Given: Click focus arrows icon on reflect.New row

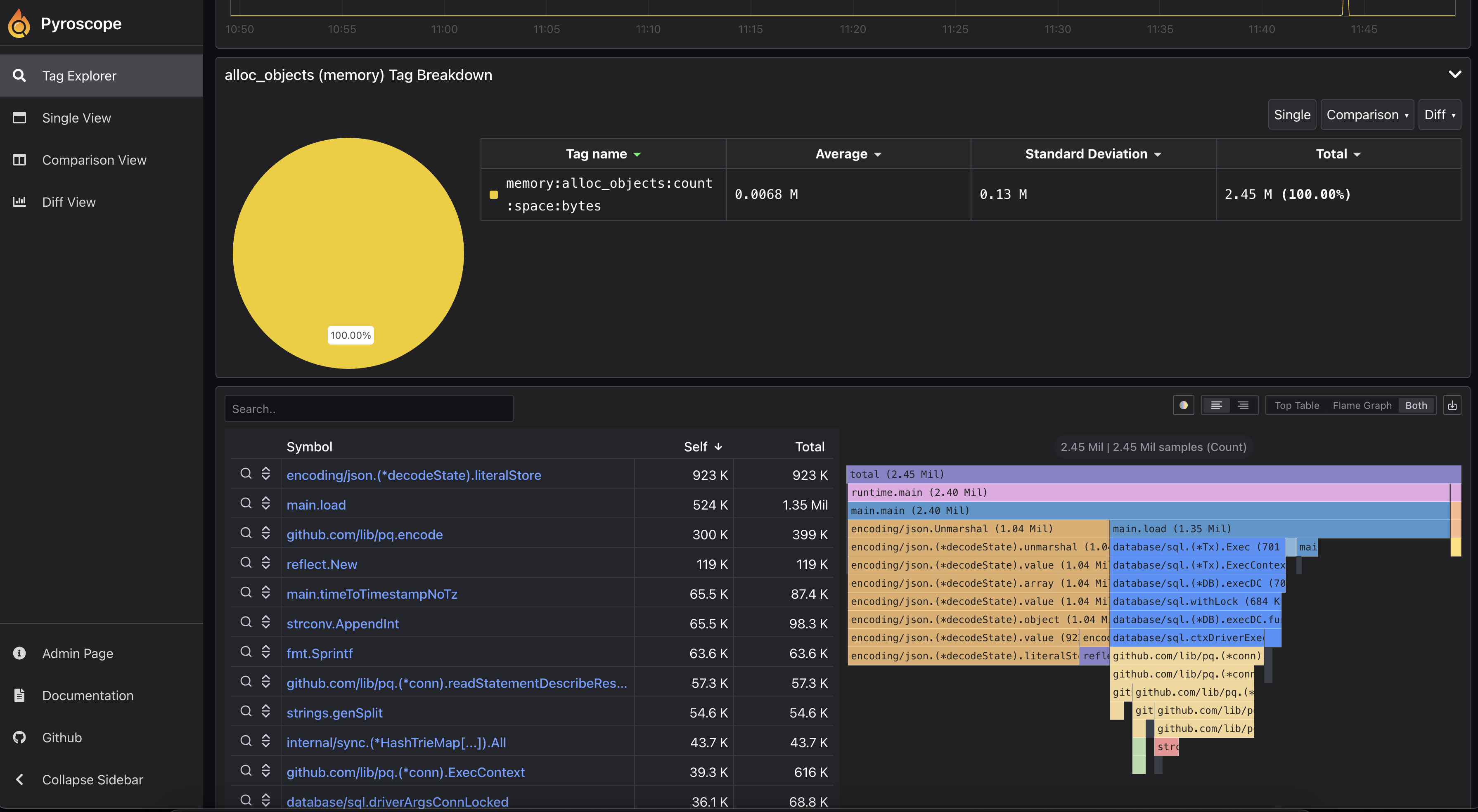Looking at the screenshot, I should click(265, 563).
